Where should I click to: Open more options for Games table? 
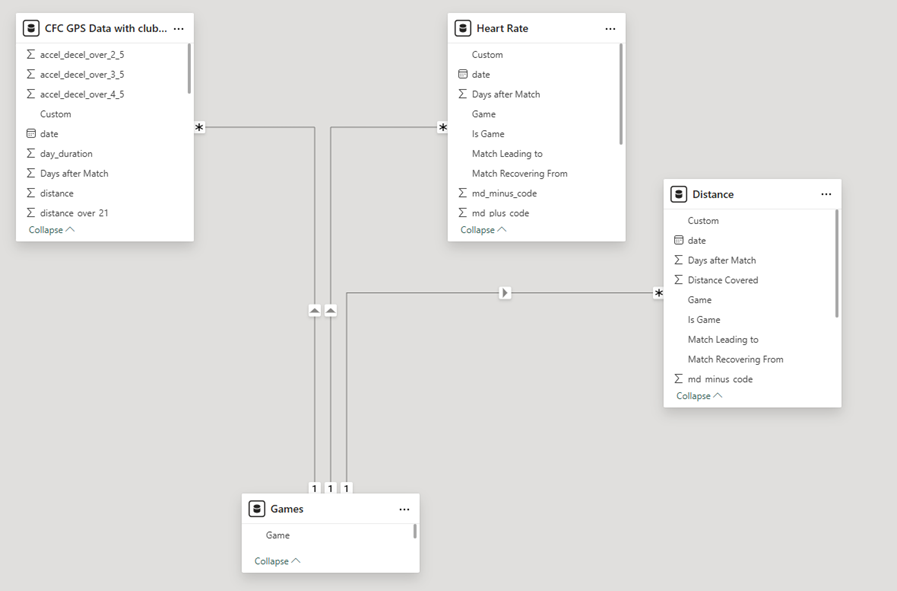pos(404,509)
